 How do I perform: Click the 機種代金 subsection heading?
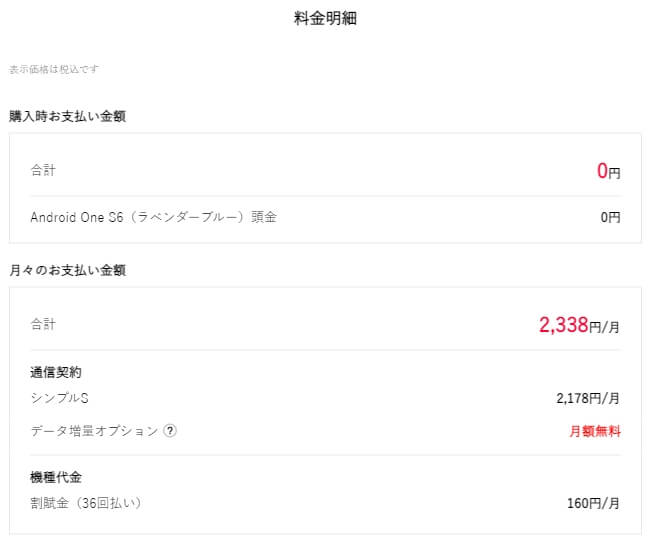point(56,477)
